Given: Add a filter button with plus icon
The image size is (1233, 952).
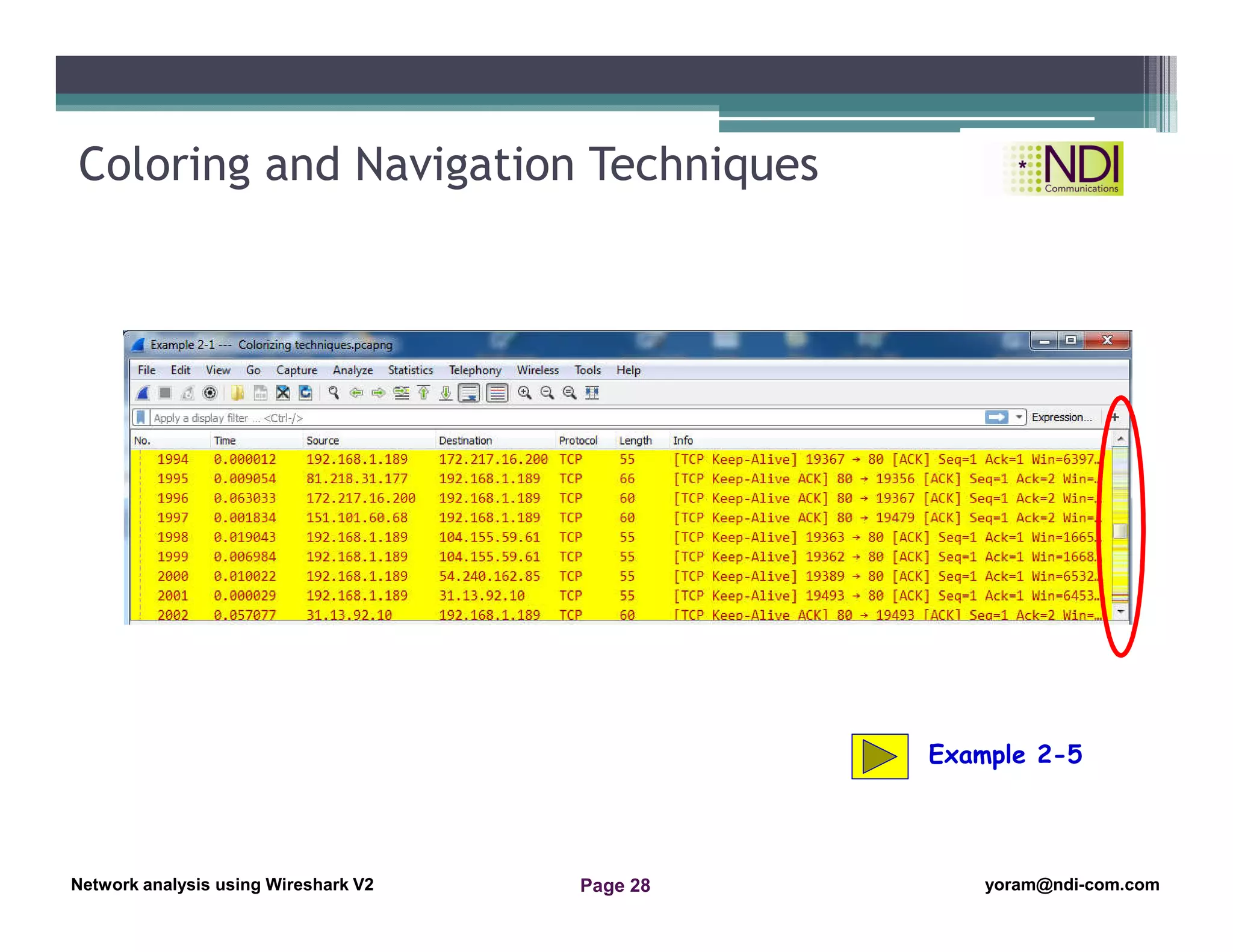Looking at the screenshot, I should (x=1115, y=417).
